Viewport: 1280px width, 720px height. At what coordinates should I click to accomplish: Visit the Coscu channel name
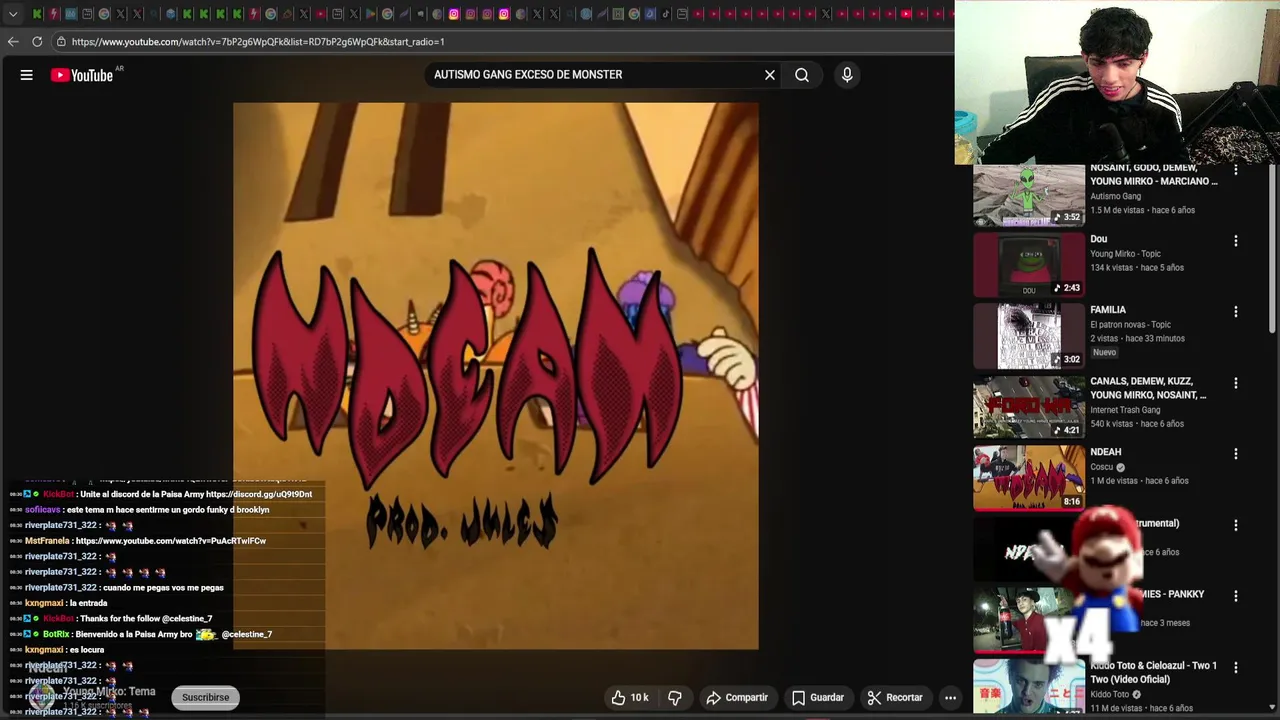click(x=1102, y=467)
